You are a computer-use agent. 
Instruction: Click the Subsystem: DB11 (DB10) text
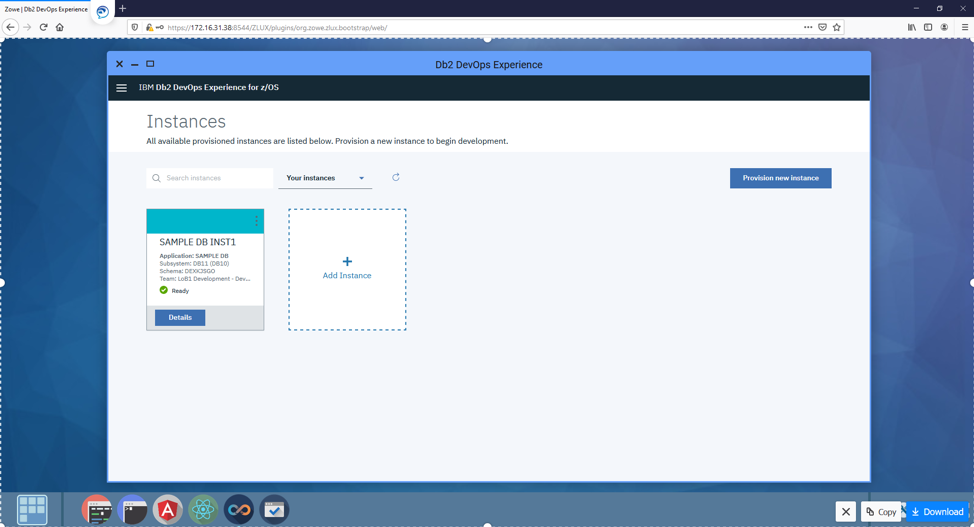tap(194, 264)
